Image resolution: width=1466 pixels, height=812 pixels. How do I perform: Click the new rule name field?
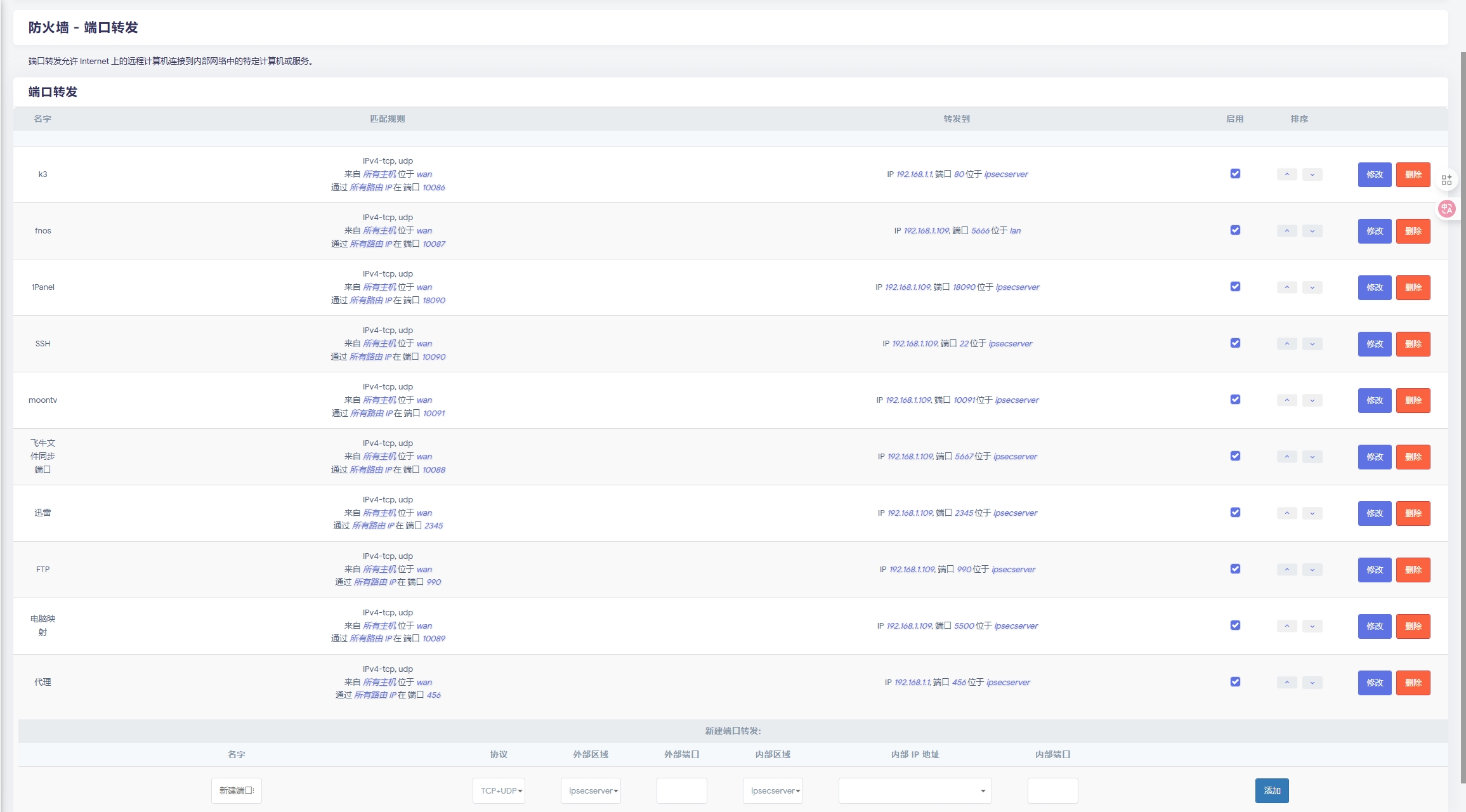[237, 790]
